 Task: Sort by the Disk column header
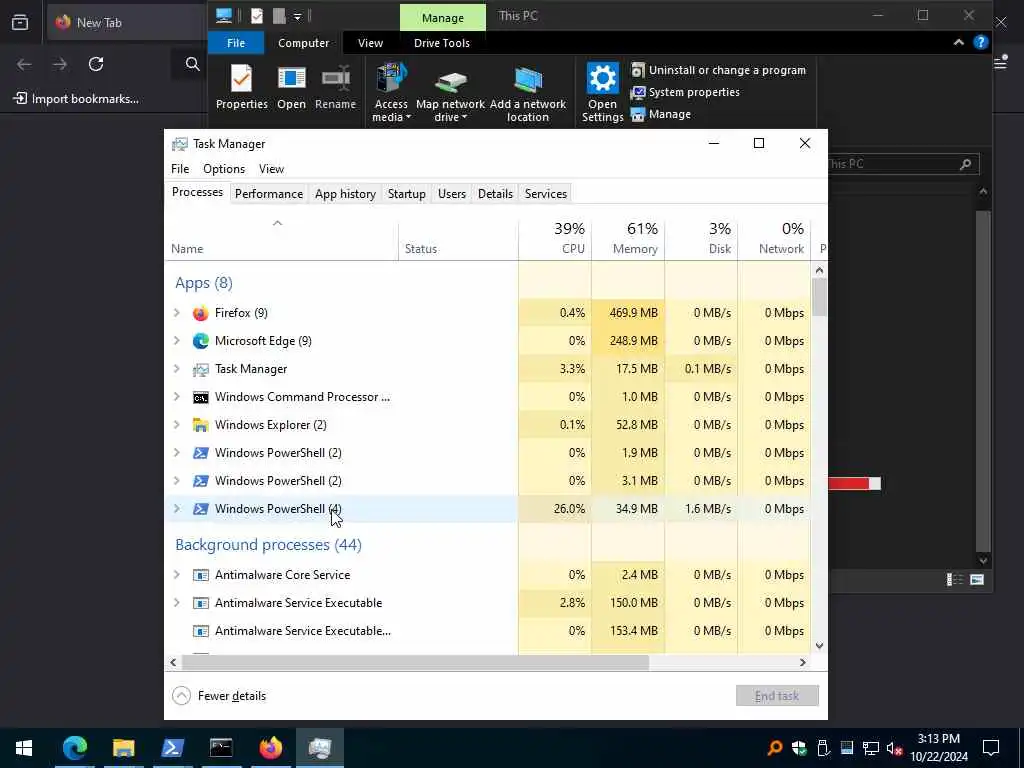[x=701, y=238]
